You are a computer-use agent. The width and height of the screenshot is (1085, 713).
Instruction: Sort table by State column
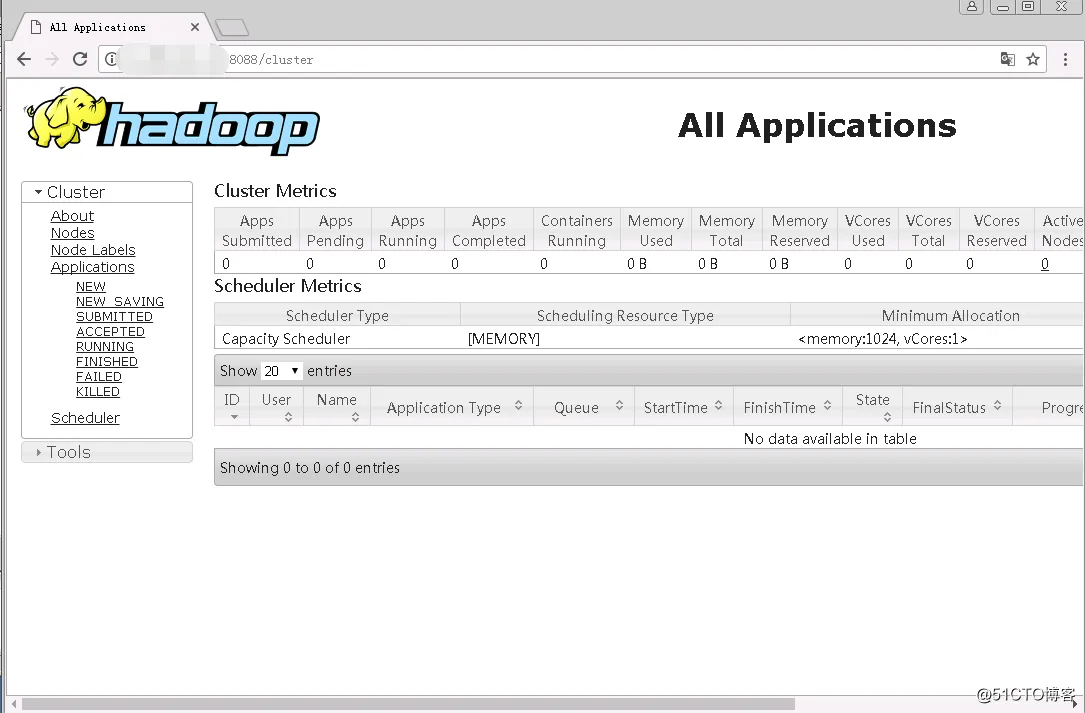click(873, 406)
